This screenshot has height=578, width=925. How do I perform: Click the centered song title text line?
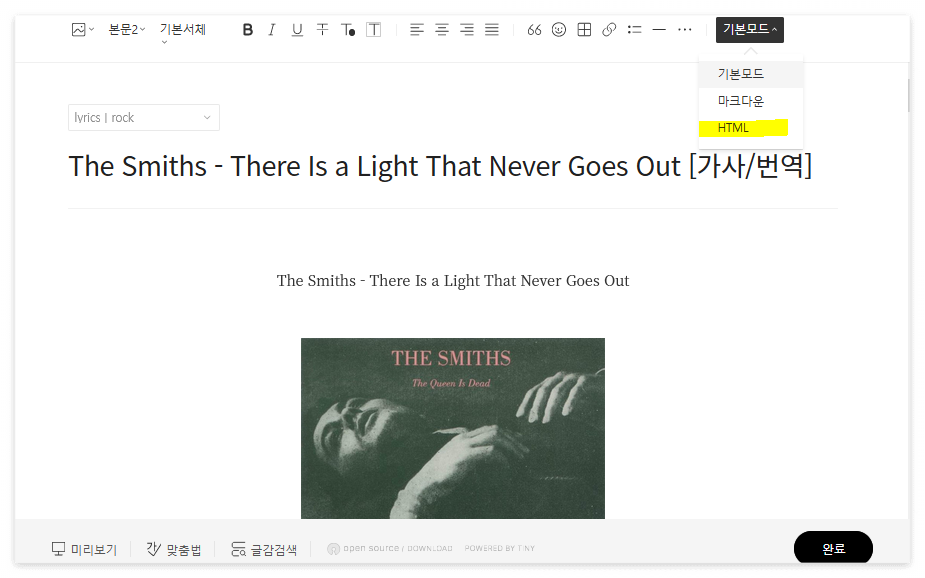coord(453,281)
